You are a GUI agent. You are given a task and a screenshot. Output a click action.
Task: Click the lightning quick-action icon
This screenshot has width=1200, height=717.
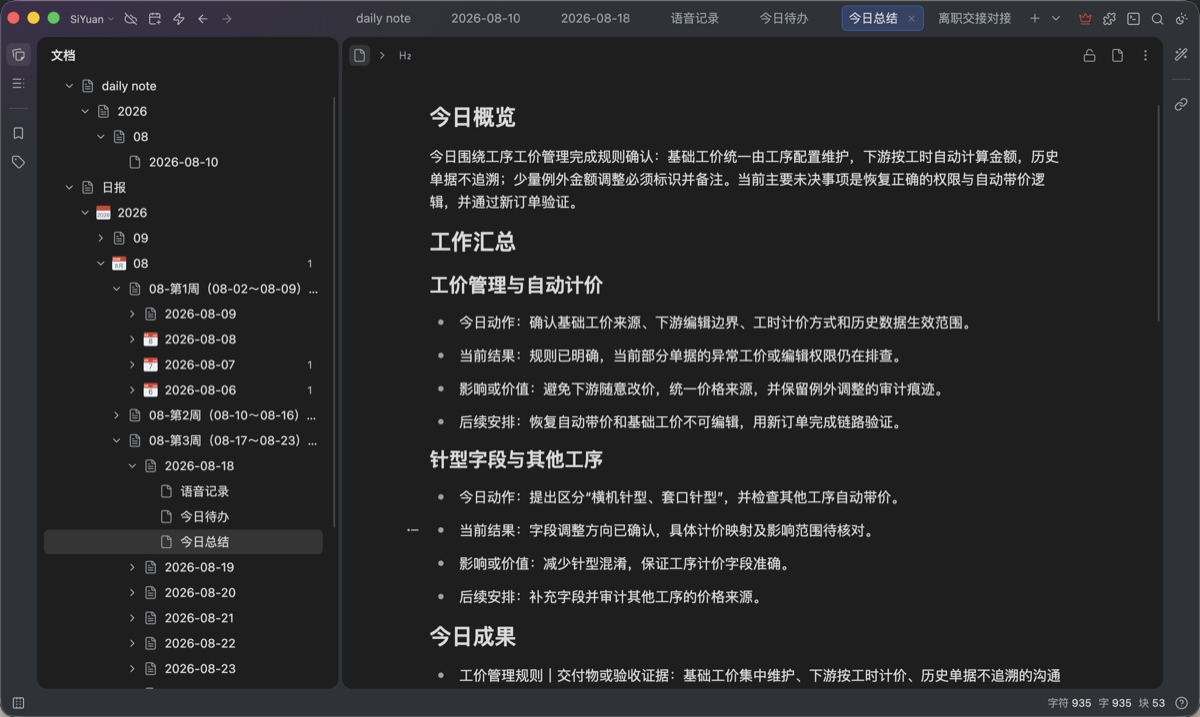[179, 19]
